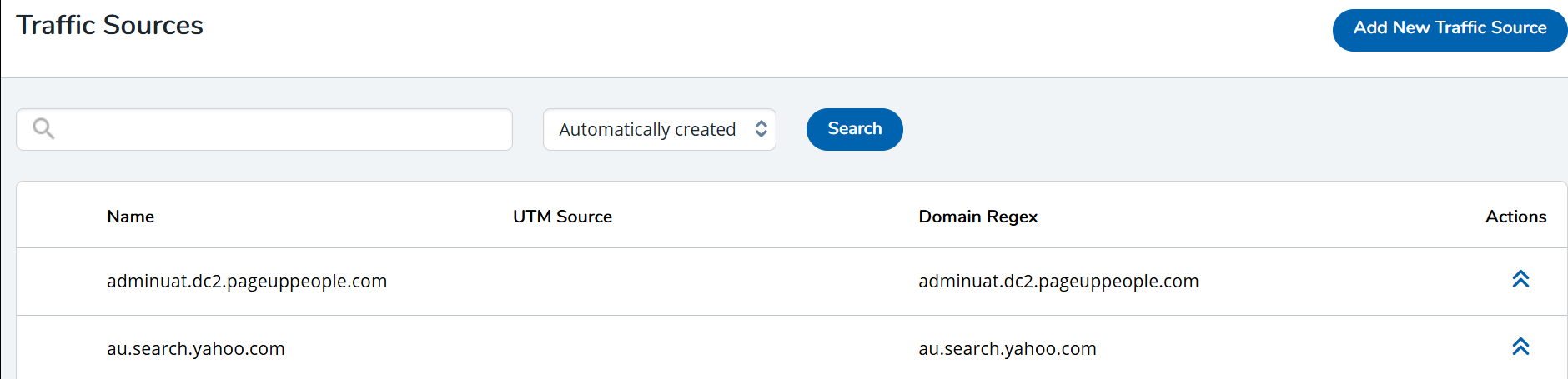Click the double-chevron icon for au.search.yahoo.com
The width and height of the screenshot is (1568, 379).
coord(1520,347)
